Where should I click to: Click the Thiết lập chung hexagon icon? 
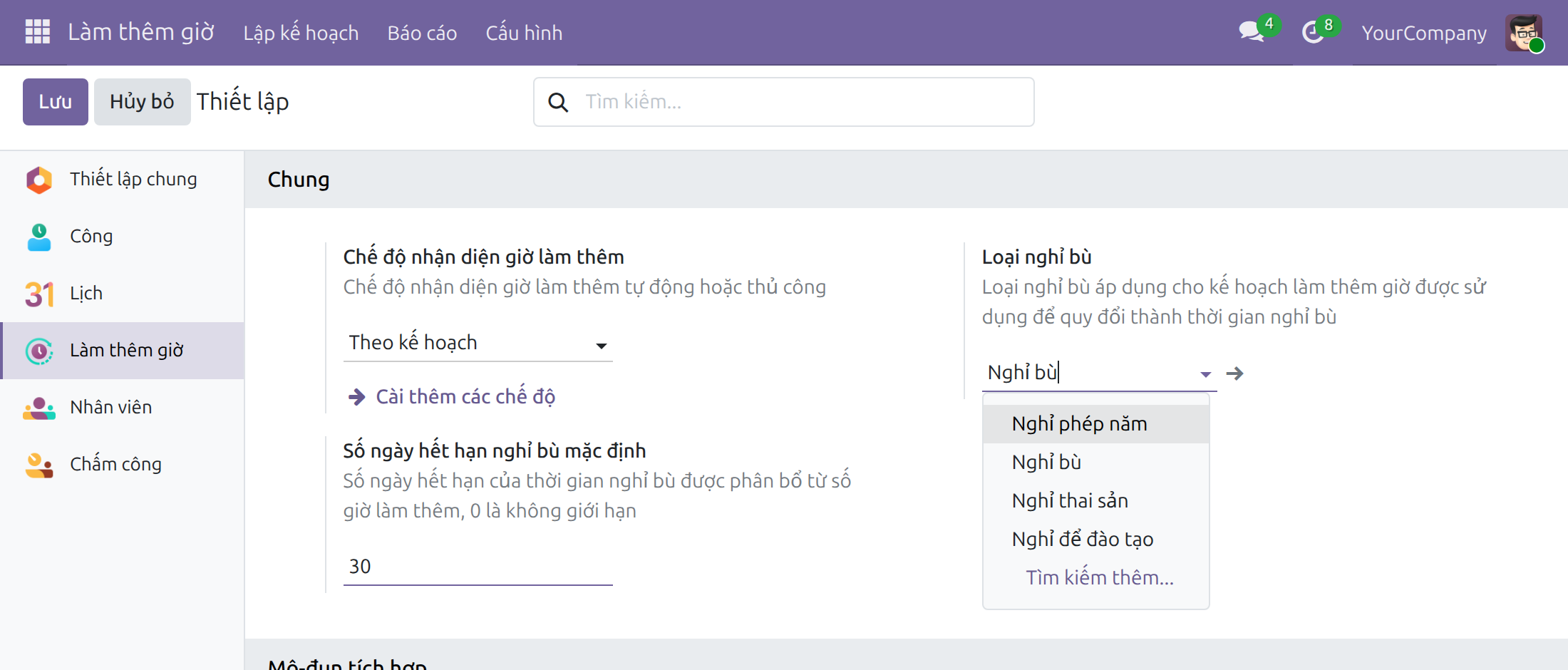(39, 180)
